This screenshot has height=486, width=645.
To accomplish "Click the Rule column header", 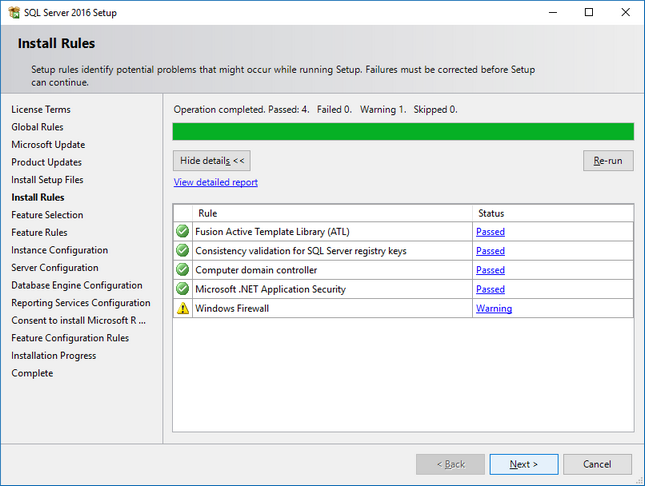I will [332, 213].
